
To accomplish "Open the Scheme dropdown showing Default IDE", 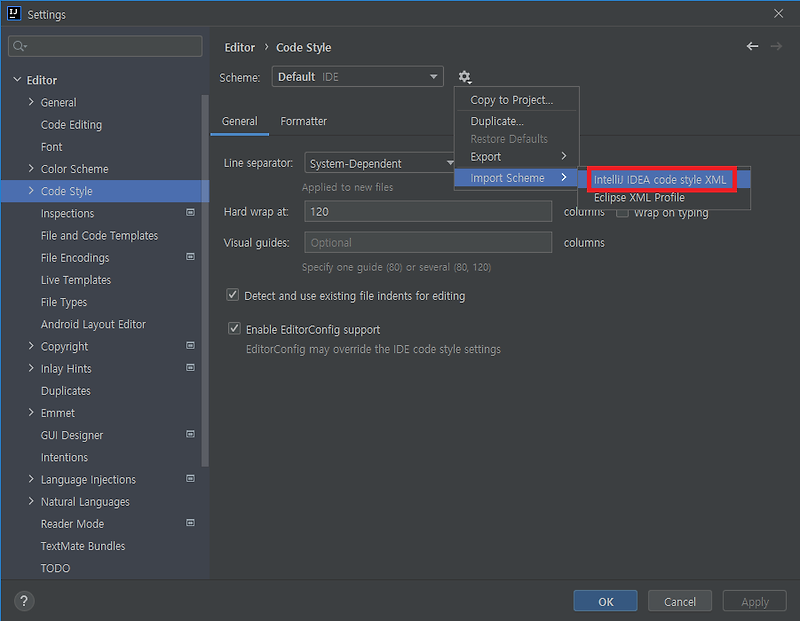I will click(x=357, y=76).
